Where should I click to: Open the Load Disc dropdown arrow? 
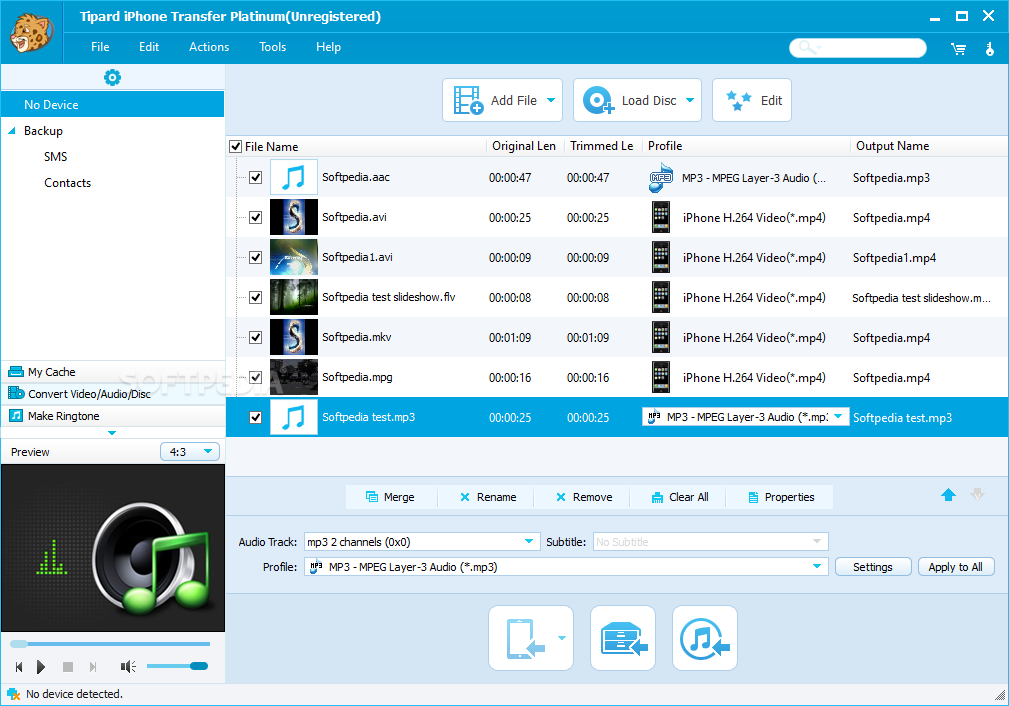pyautogui.click(x=690, y=100)
